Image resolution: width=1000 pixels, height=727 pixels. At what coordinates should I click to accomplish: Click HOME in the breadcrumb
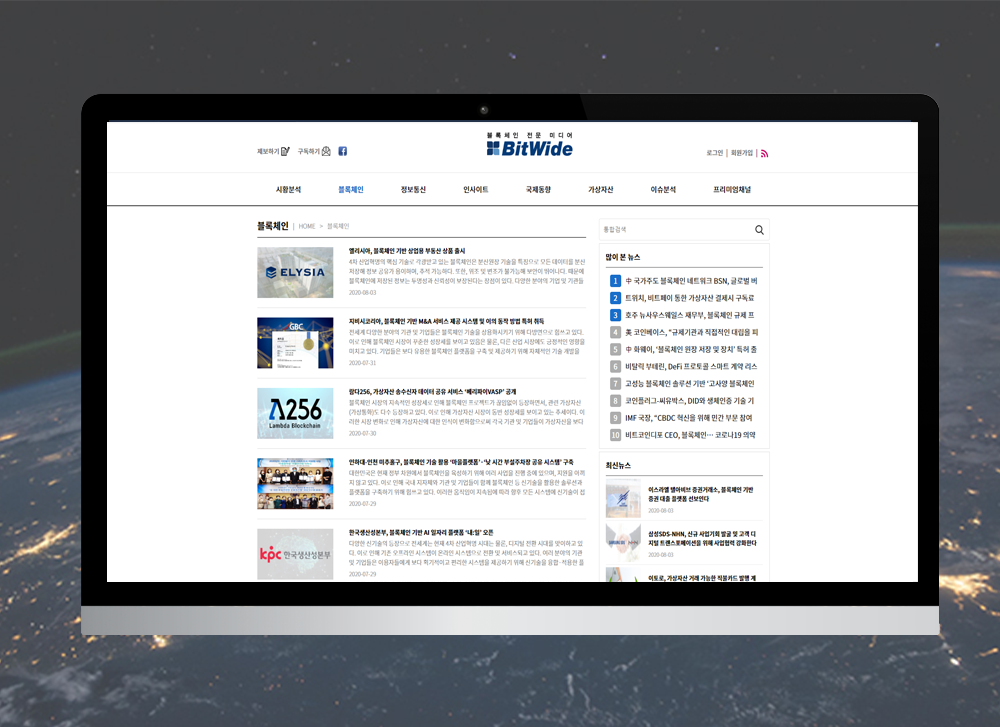[x=307, y=226]
